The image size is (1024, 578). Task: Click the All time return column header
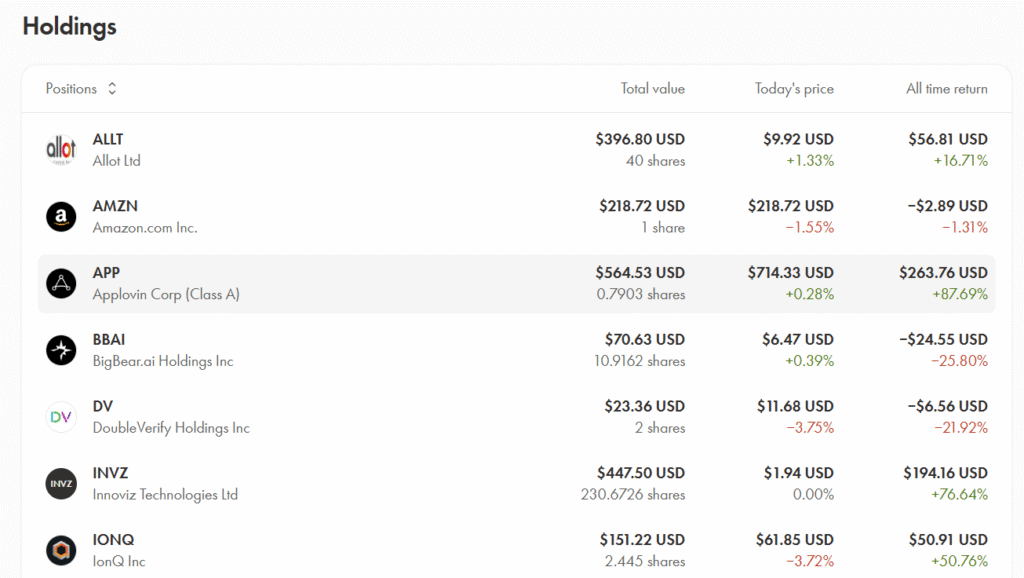click(946, 89)
